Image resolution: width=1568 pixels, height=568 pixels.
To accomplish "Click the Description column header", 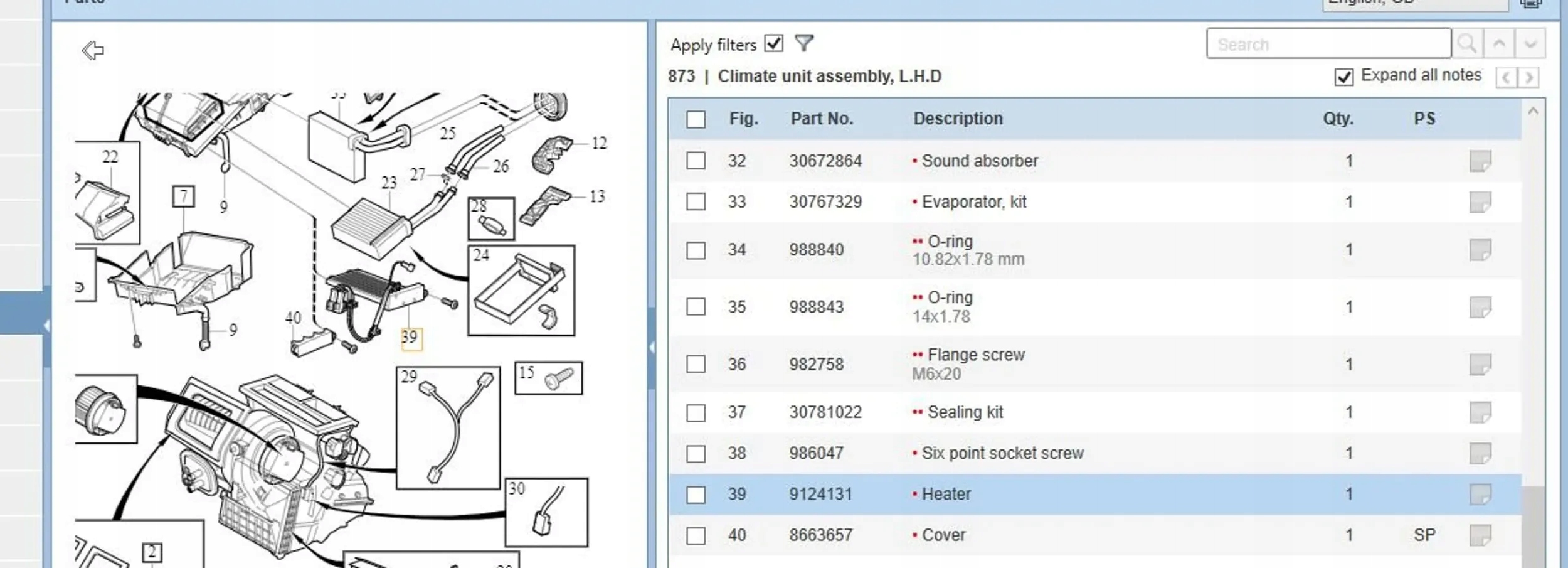I will point(958,119).
